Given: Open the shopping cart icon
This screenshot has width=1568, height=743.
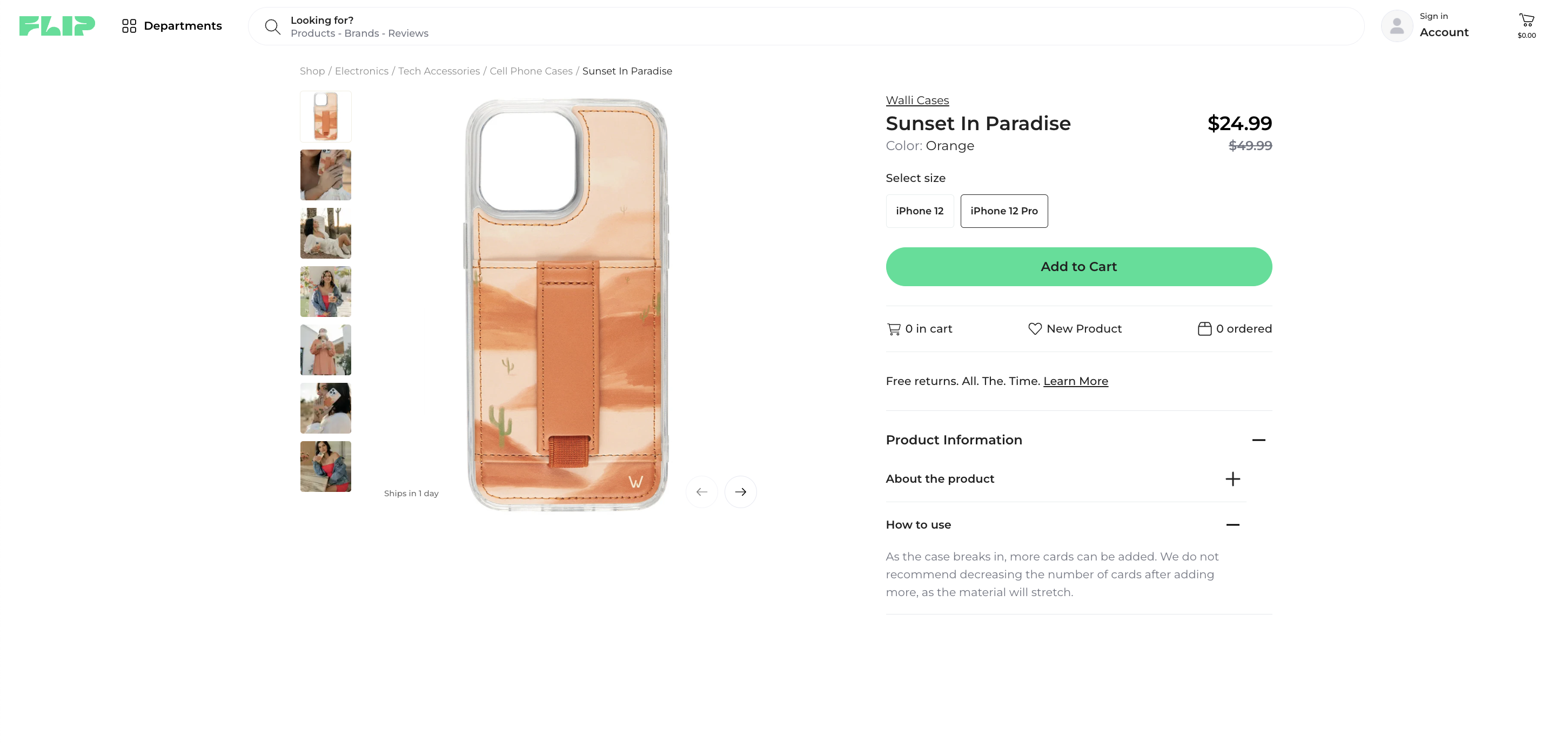Looking at the screenshot, I should pos(1526,21).
